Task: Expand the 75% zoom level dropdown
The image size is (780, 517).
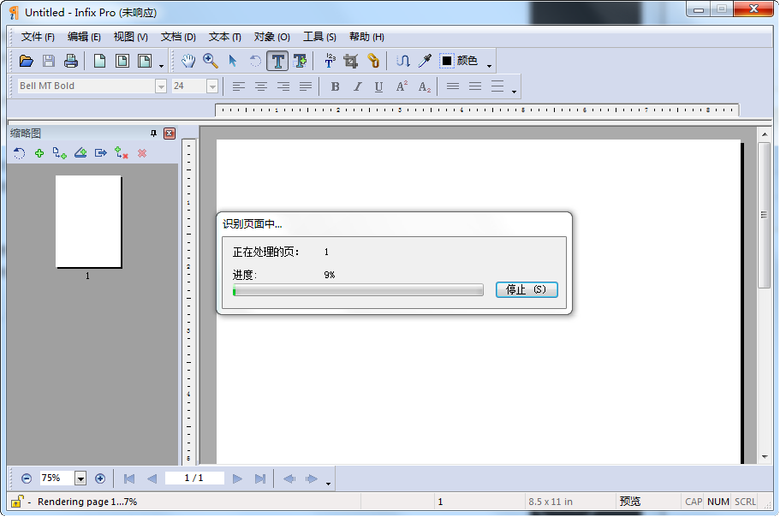Action: pos(81,479)
